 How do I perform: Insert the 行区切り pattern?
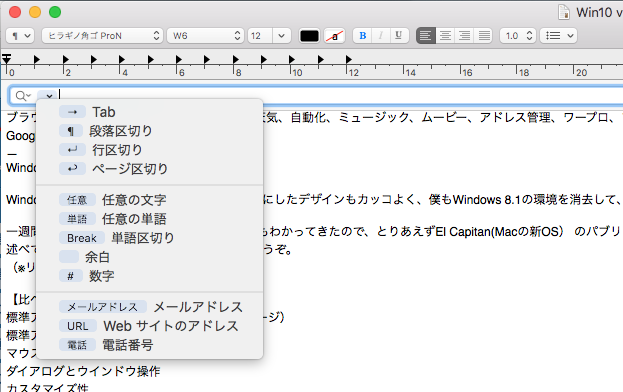149,150
